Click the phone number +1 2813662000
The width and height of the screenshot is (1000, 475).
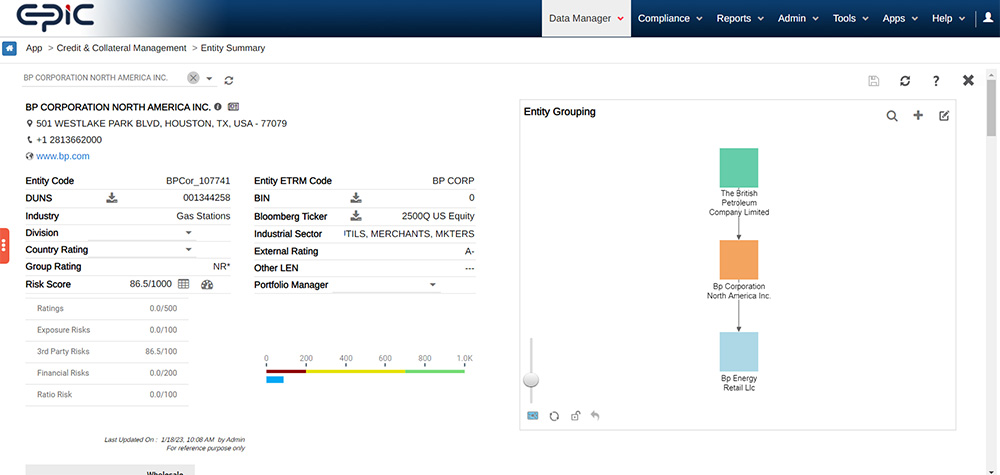[x=69, y=140]
